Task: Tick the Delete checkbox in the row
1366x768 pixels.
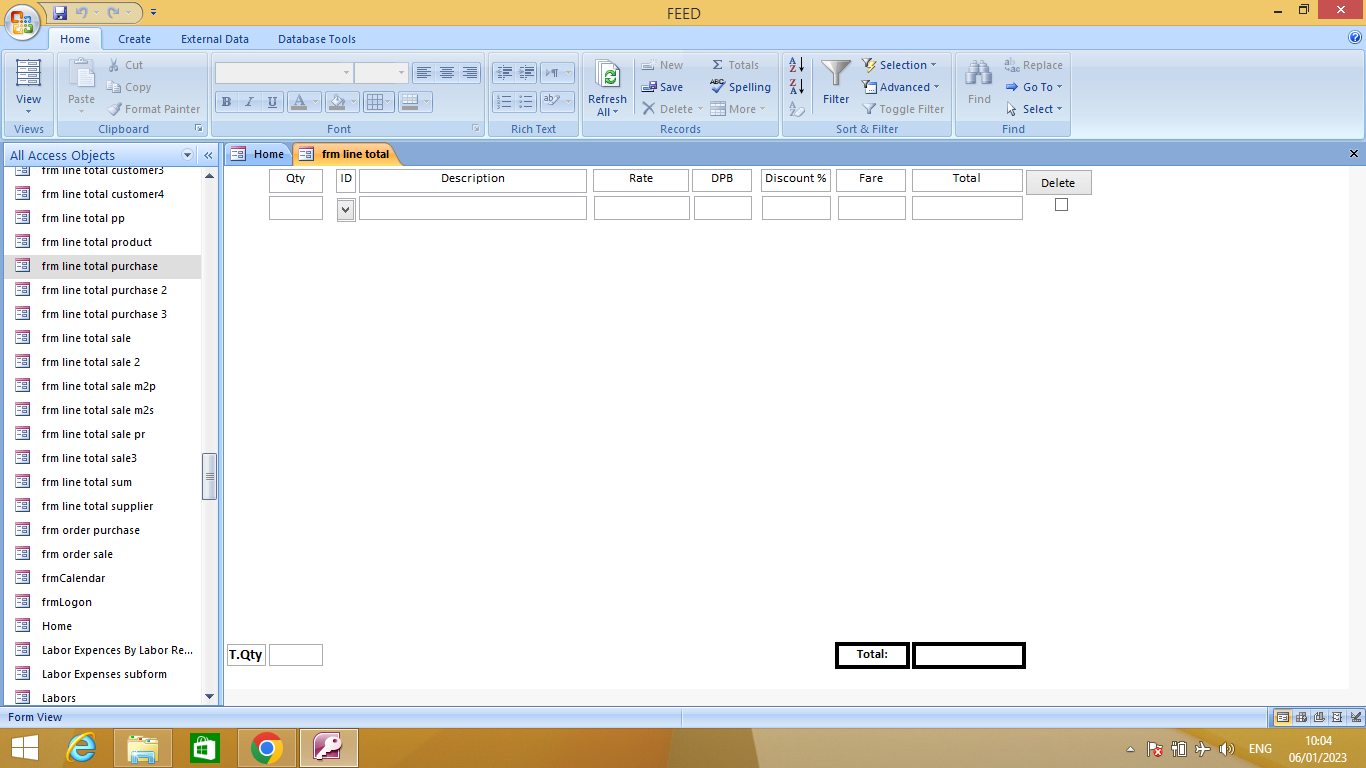Action: point(1061,204)
